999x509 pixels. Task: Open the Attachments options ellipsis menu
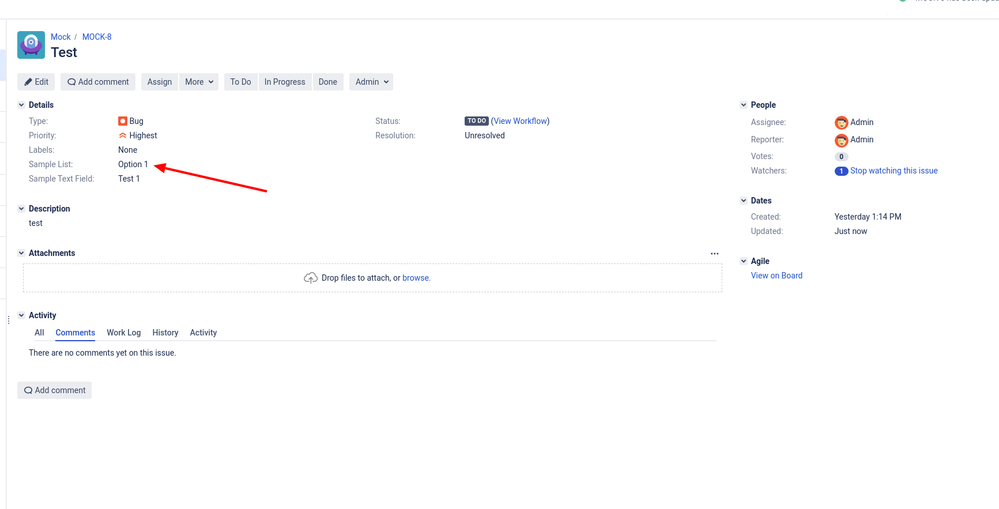click(714, 254)
